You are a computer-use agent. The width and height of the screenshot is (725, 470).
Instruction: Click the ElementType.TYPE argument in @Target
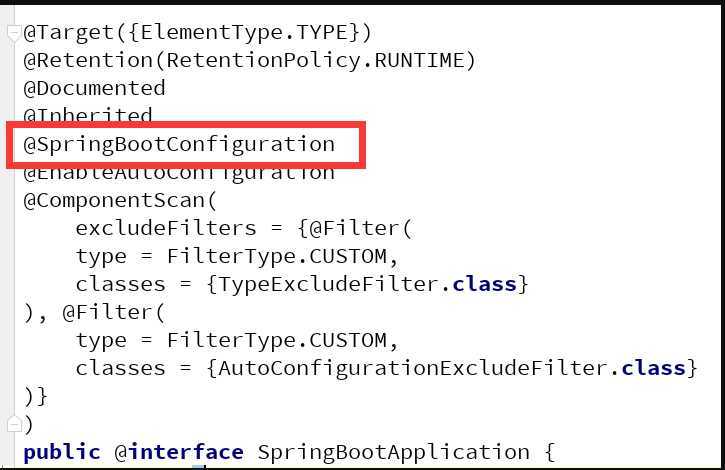(244, 33)
